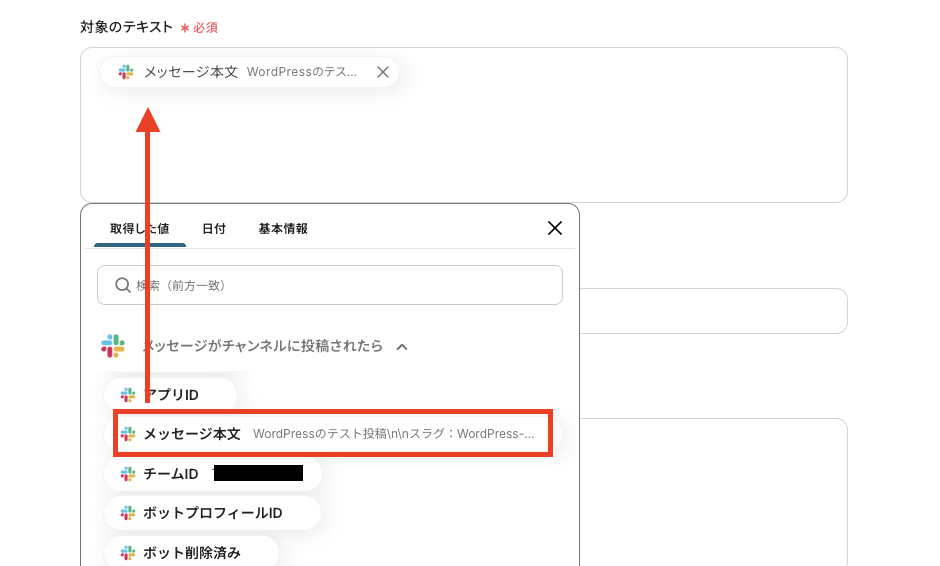Focus the 検索（前方一致） search box
The height and width of the screenshot is (566, 940).
330,285
